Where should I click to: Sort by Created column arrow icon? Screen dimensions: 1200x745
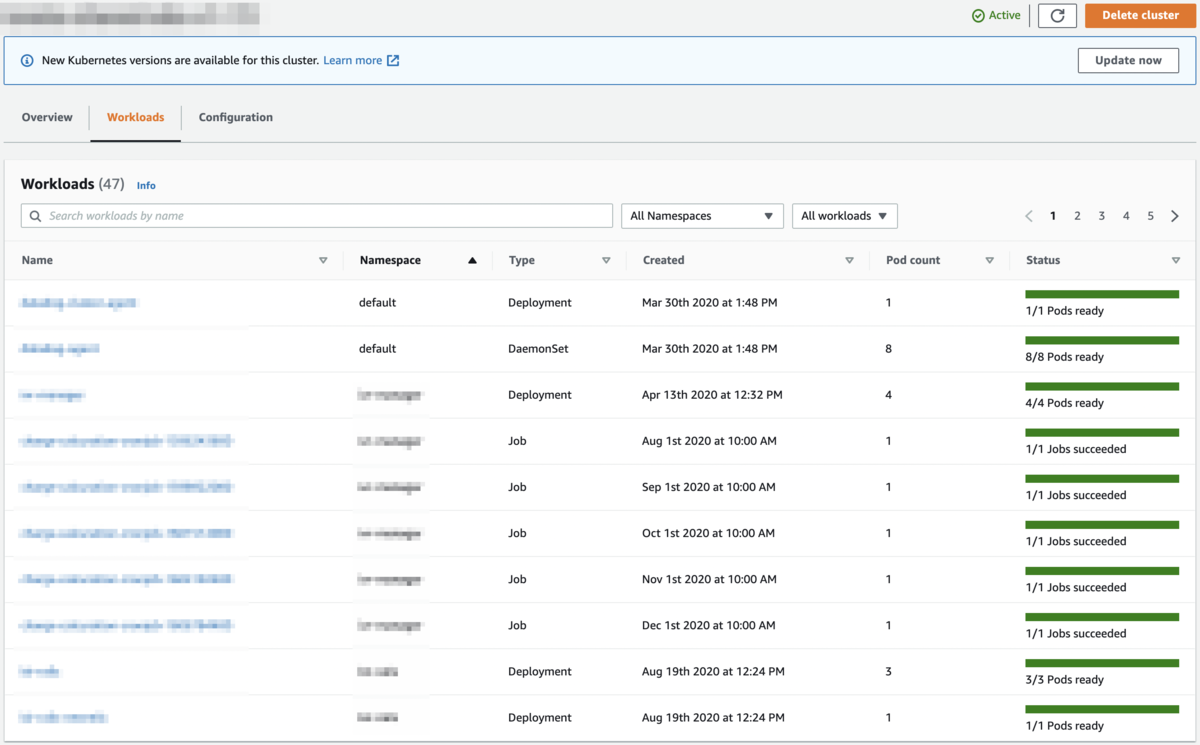[x=849, y=260]
